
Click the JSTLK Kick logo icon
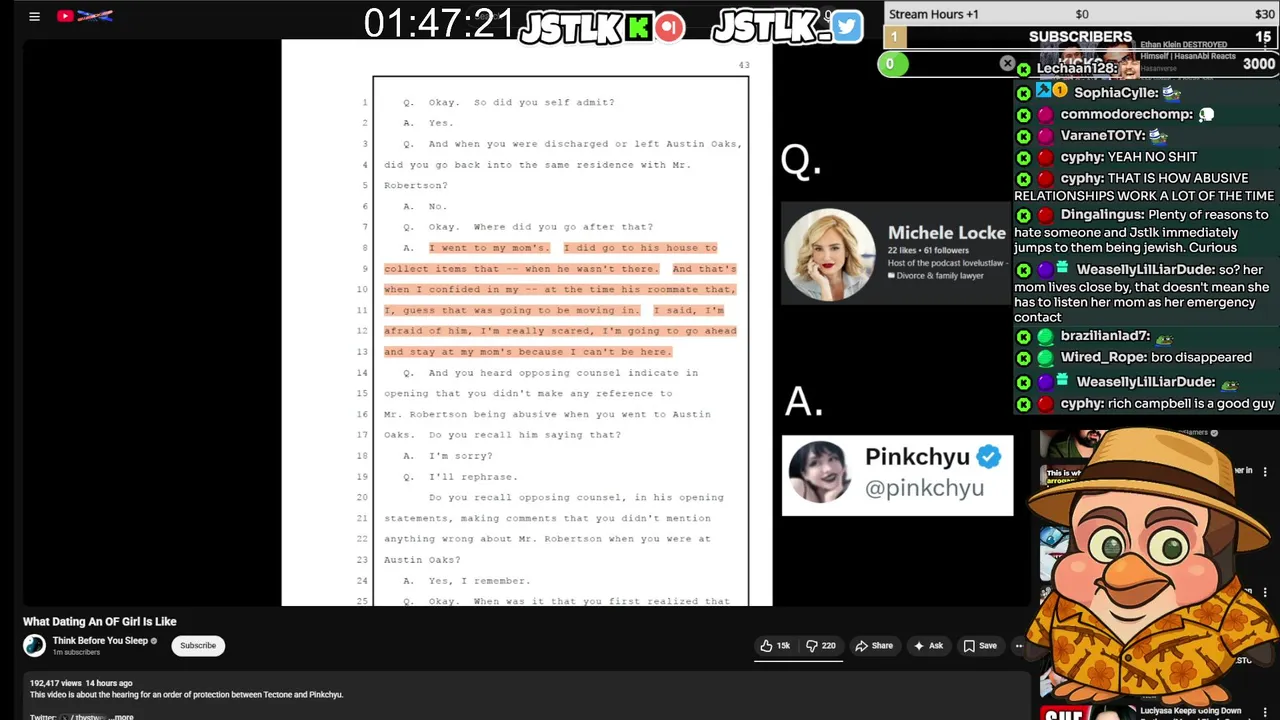[x=638, y=27]
